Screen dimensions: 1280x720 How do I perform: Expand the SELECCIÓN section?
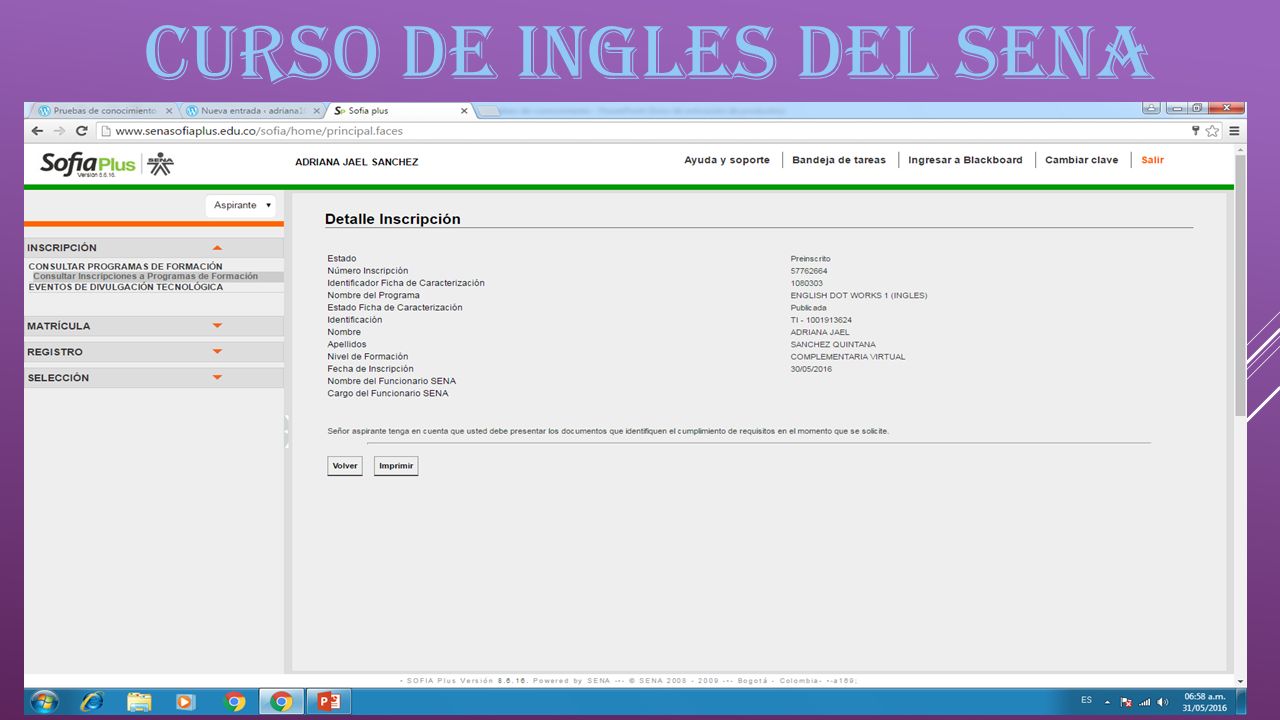point(154,378)
